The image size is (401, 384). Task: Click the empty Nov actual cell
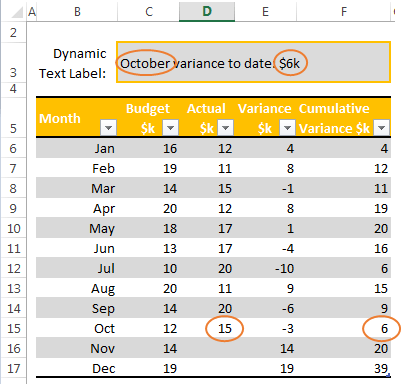point(207,348)
